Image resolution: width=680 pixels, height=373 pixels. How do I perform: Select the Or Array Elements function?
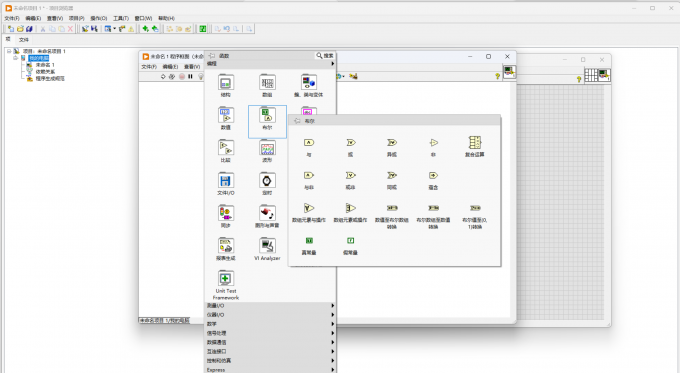(x=350, y=213)
